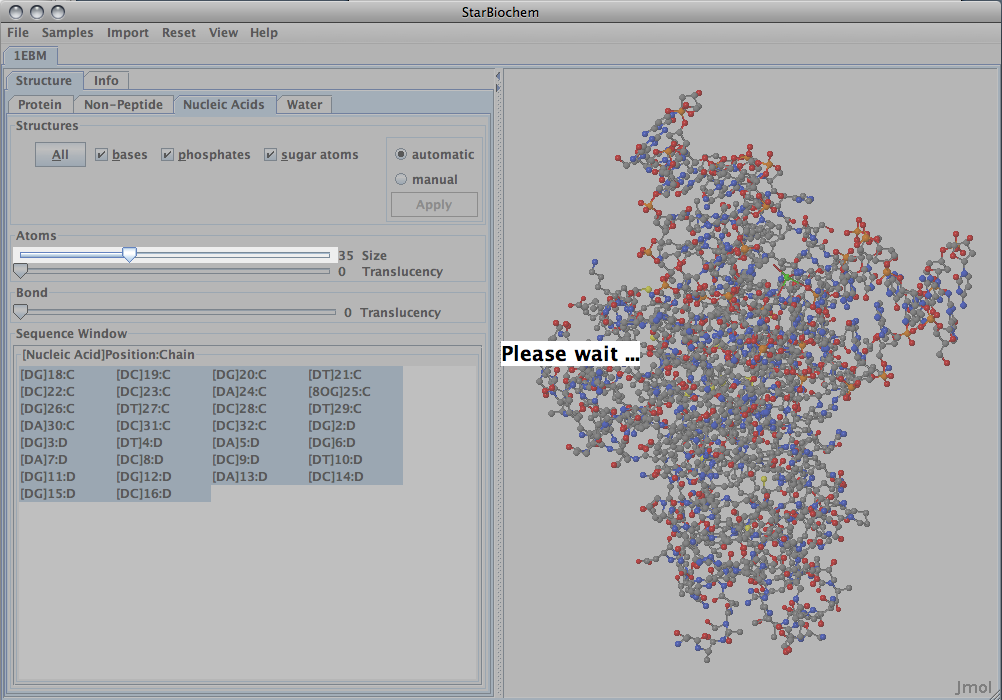Viewport: 1002px width, 700px height.
Task: Choose the automatic radio option
Action: 402,155
